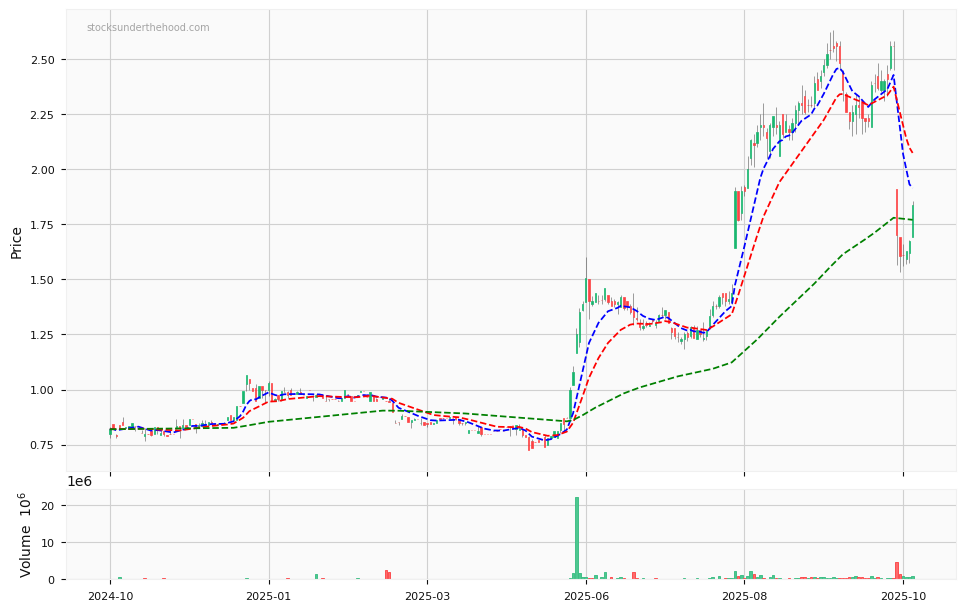This screenshot has height=611, width=966.
Task: Click the tallest green volume bar
Action: 577,538
